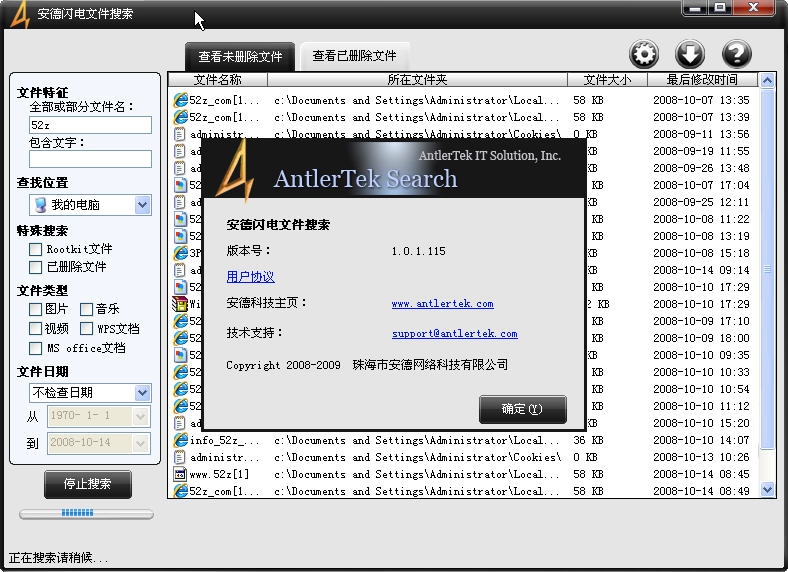Toggle the 已删除文件 checkbox

[36, 267]
